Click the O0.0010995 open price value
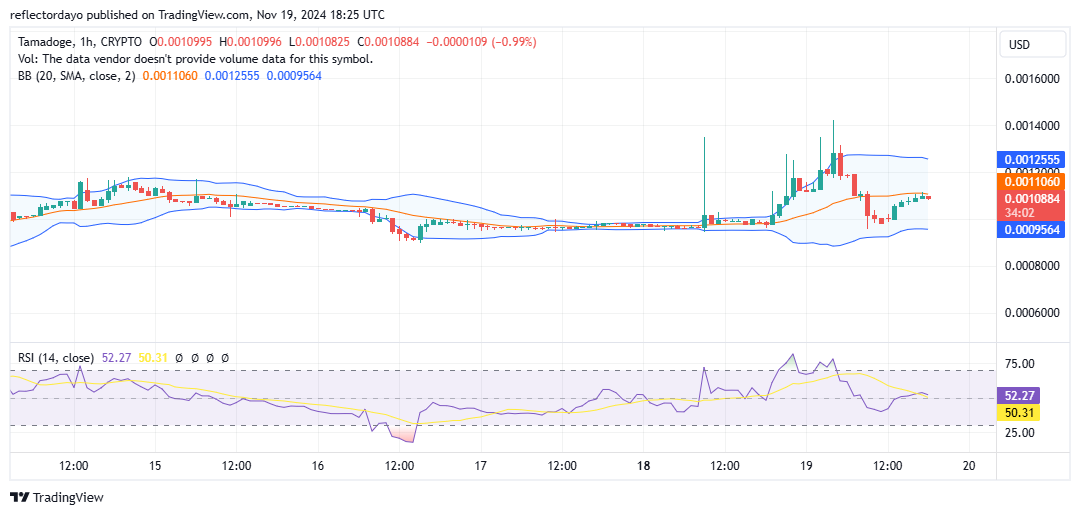The height and width of the screenshot is (515, 1080). click(181, 42)
